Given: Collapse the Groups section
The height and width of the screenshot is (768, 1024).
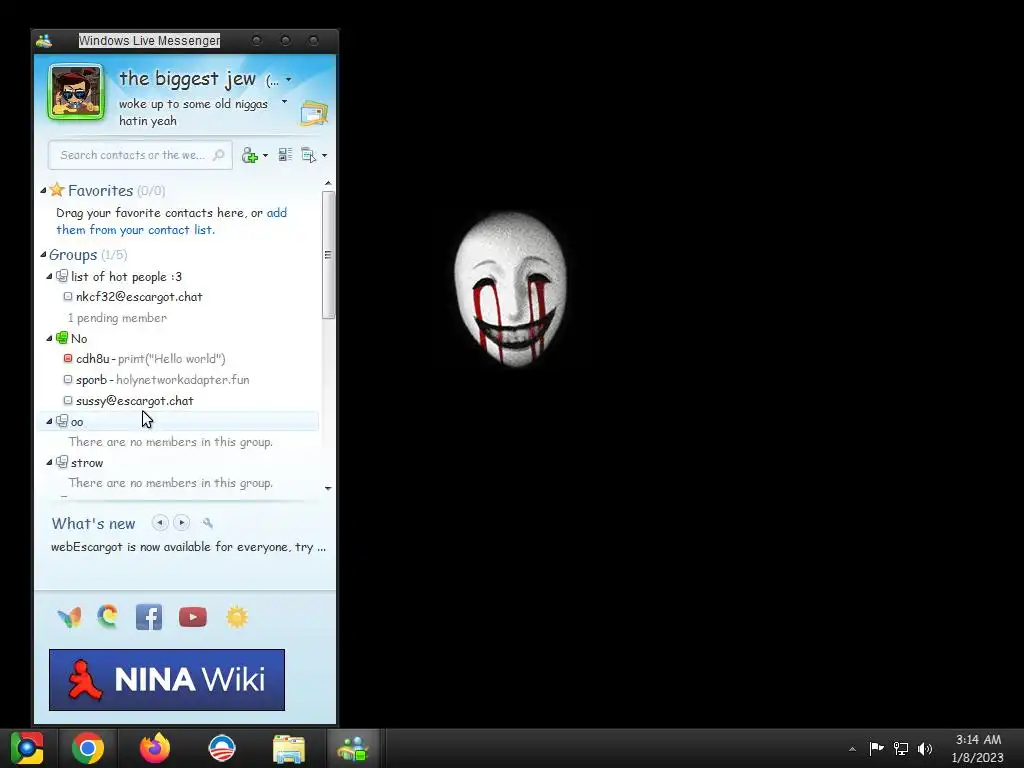Looking at the screenshot, I should tap(43, 255).
